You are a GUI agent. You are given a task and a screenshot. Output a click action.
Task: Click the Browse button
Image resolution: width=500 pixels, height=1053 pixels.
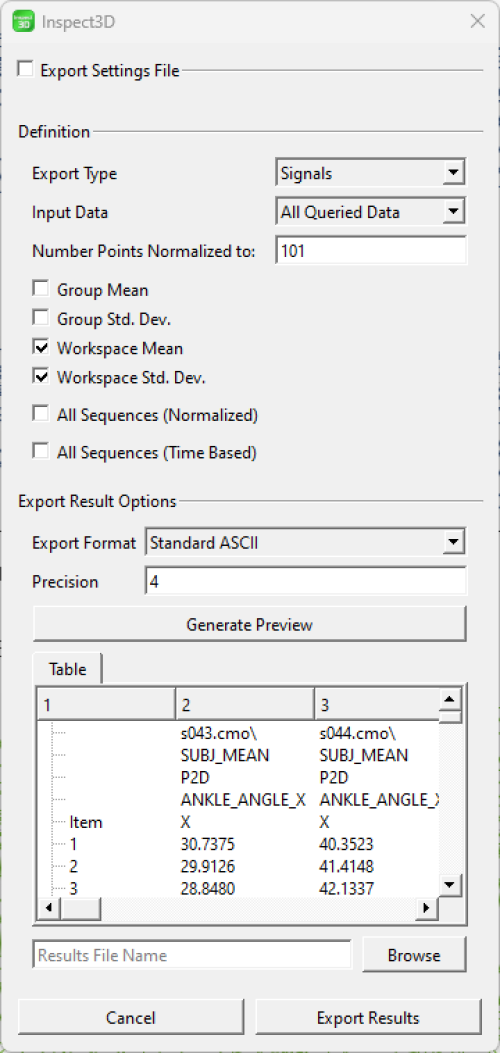[413, 955]
